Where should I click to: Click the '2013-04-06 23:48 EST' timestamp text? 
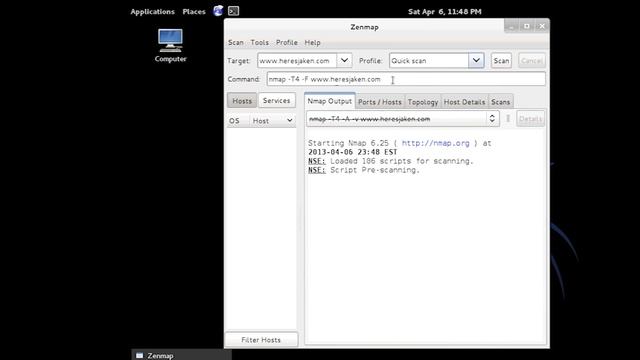(353, 152)
